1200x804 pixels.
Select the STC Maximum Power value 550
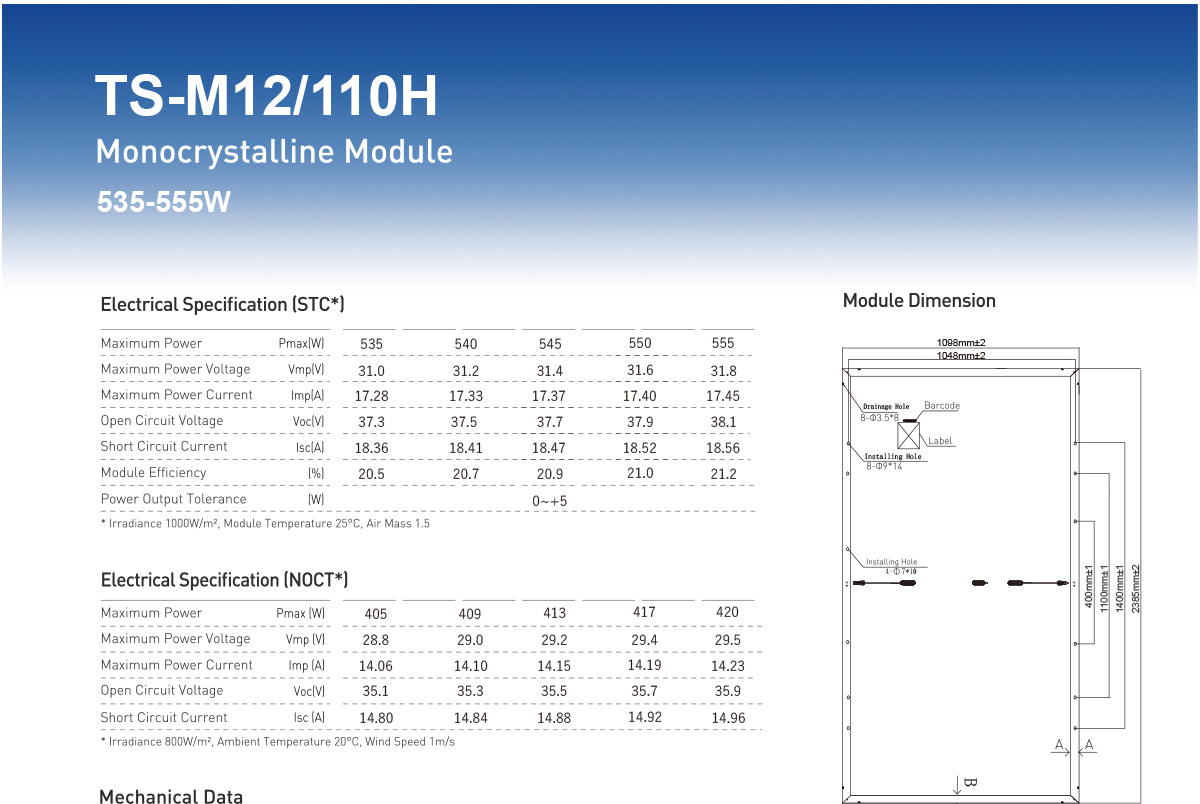(640, 342)
